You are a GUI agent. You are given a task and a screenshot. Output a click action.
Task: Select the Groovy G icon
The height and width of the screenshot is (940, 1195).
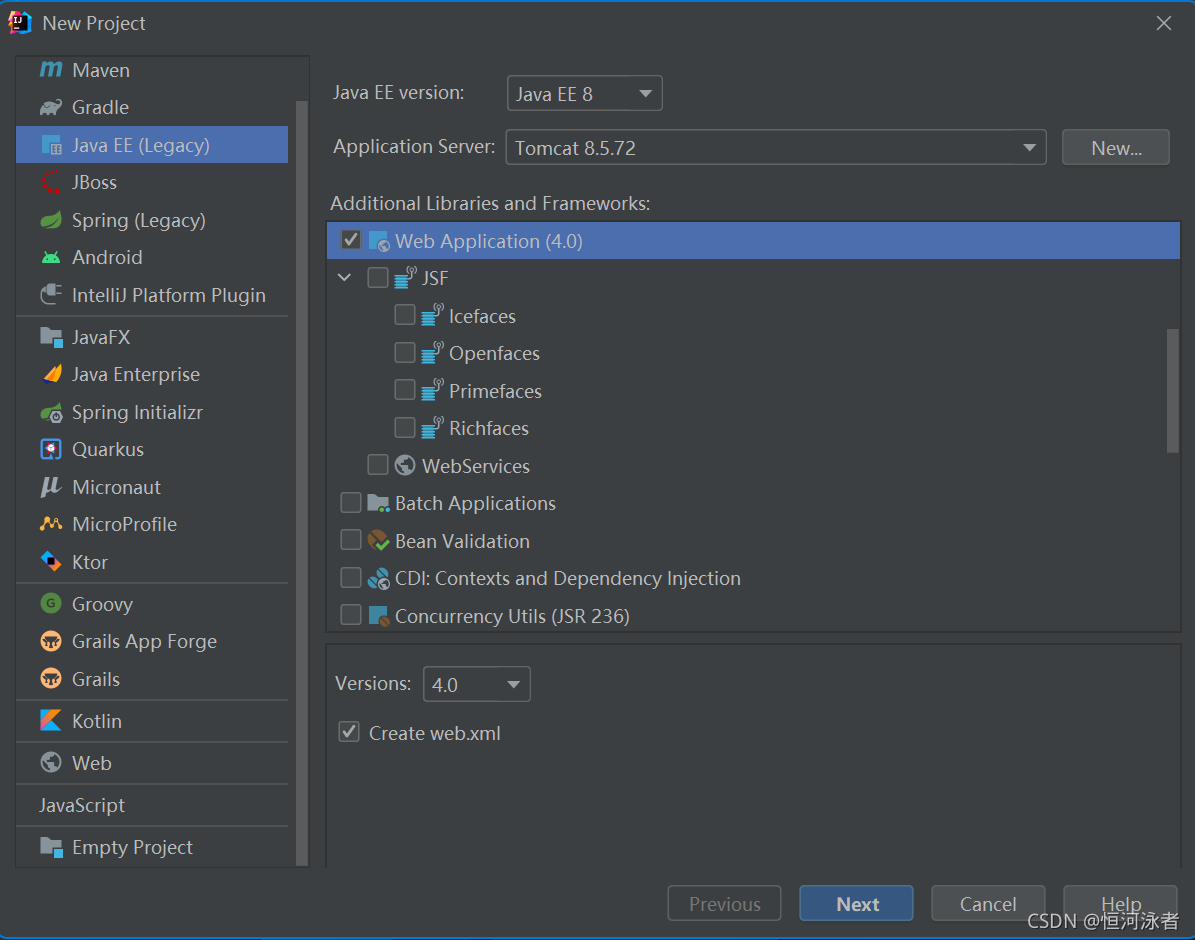51,604
